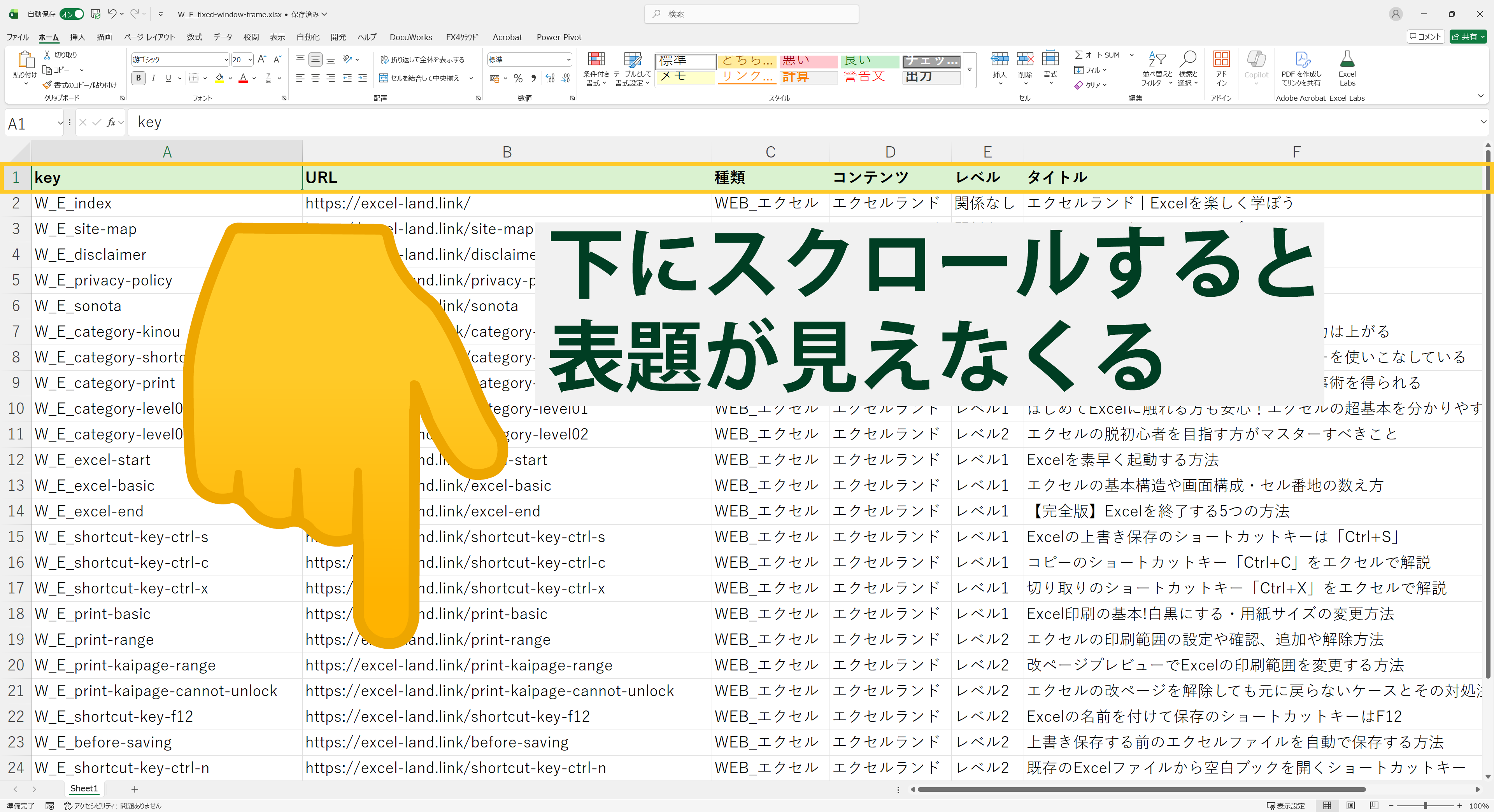This screenshot has width=1494, height=812.
Task: Open the font size dropdown
Action: point(250,59)
